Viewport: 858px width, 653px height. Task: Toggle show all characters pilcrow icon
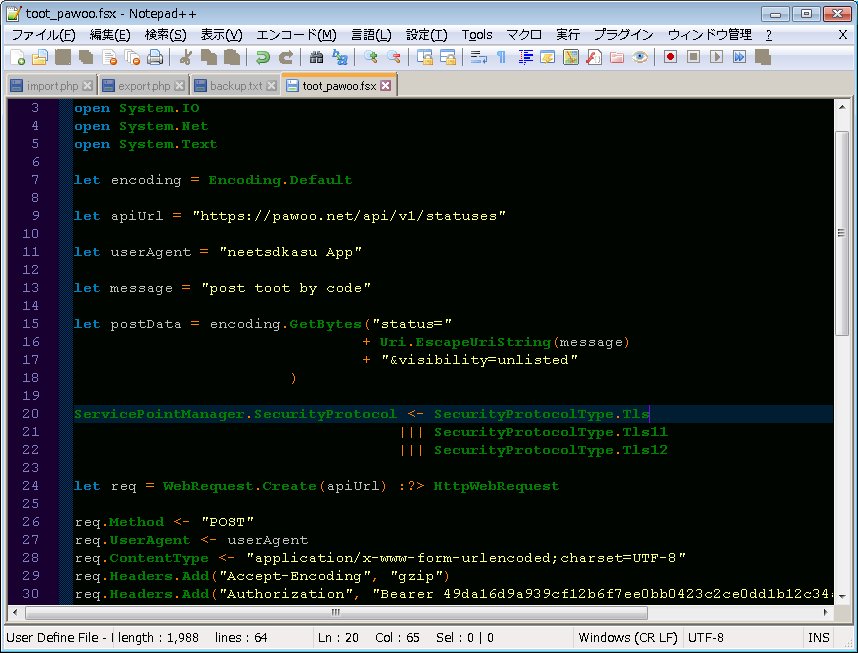click(x=501, y=57)
